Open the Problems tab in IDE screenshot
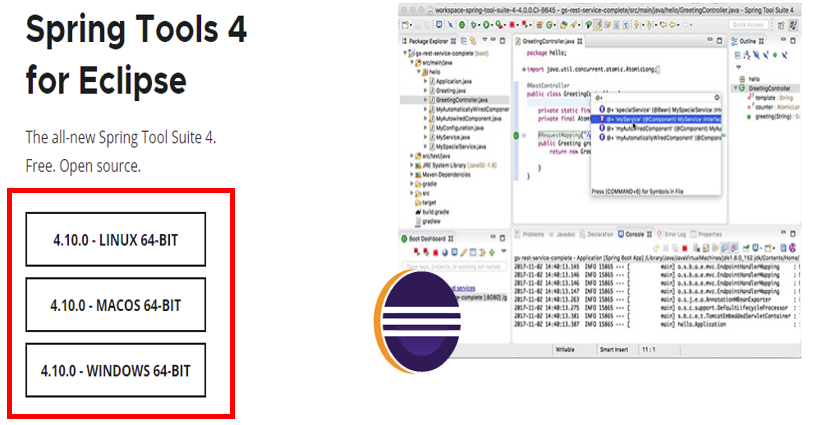Screen dimensions: 817x425 (x=530, y=234)
